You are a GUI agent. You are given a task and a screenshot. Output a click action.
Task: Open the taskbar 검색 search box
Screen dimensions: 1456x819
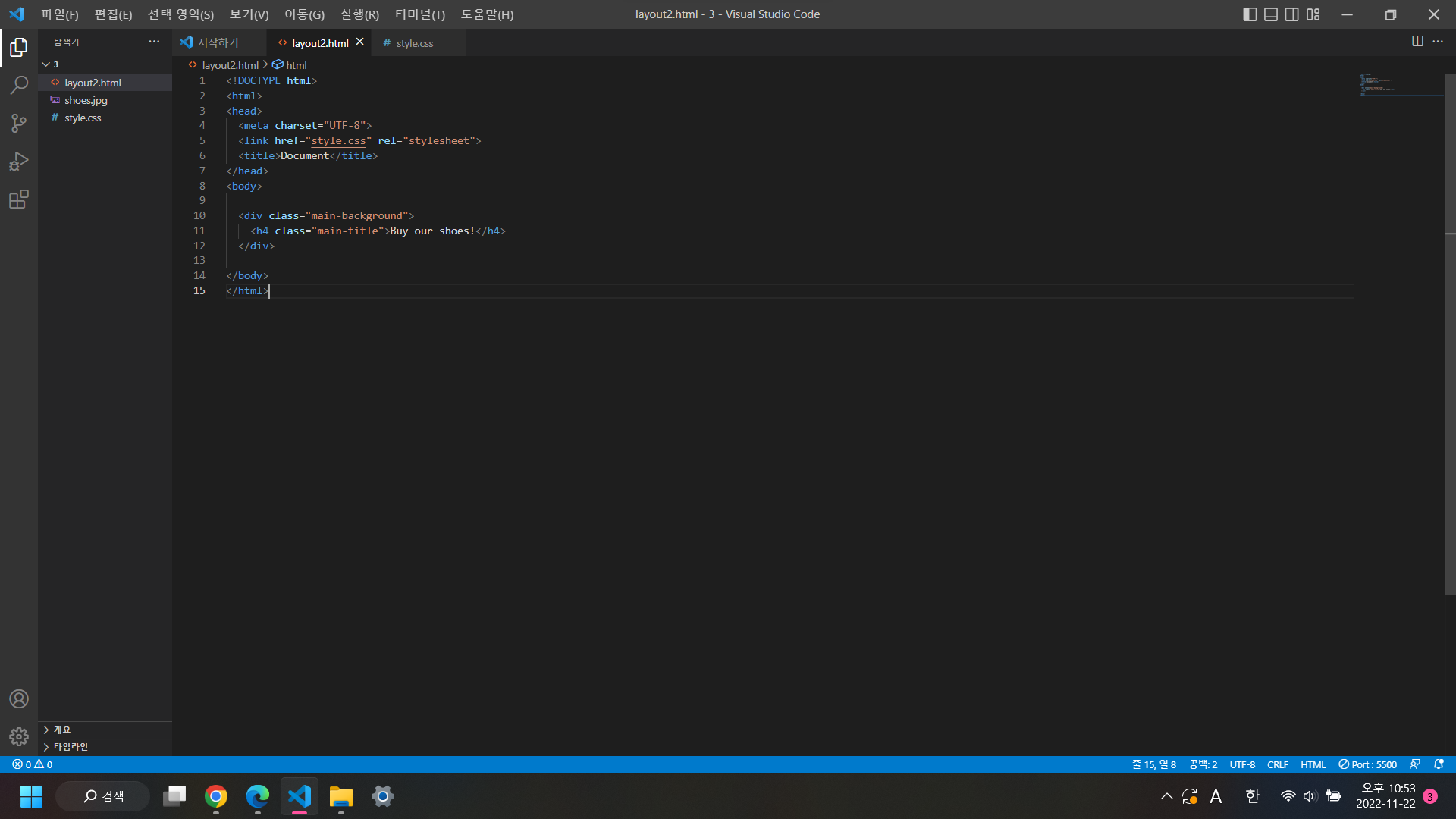tap(103, 796)
